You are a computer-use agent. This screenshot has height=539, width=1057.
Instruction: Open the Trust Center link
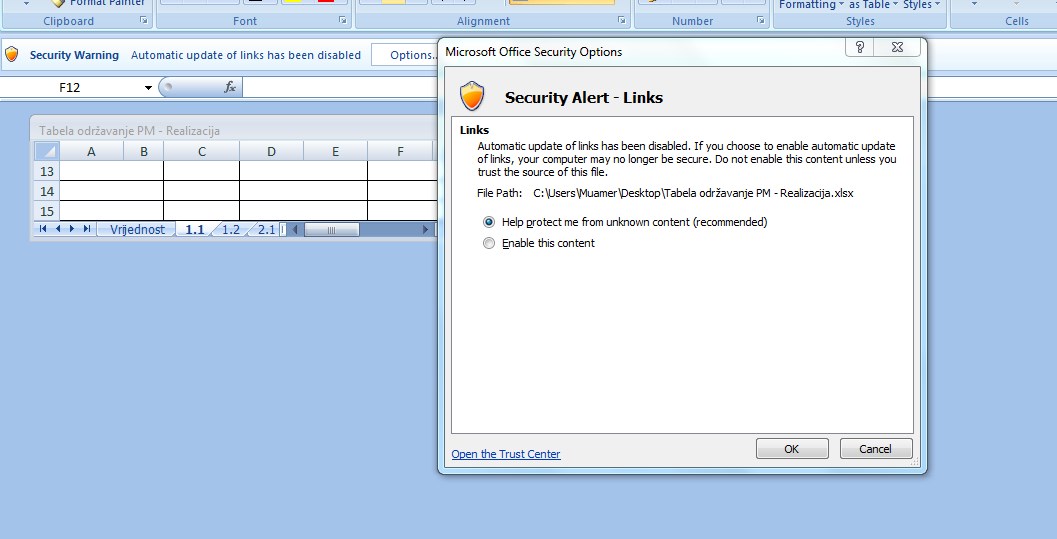coord(506,454)
